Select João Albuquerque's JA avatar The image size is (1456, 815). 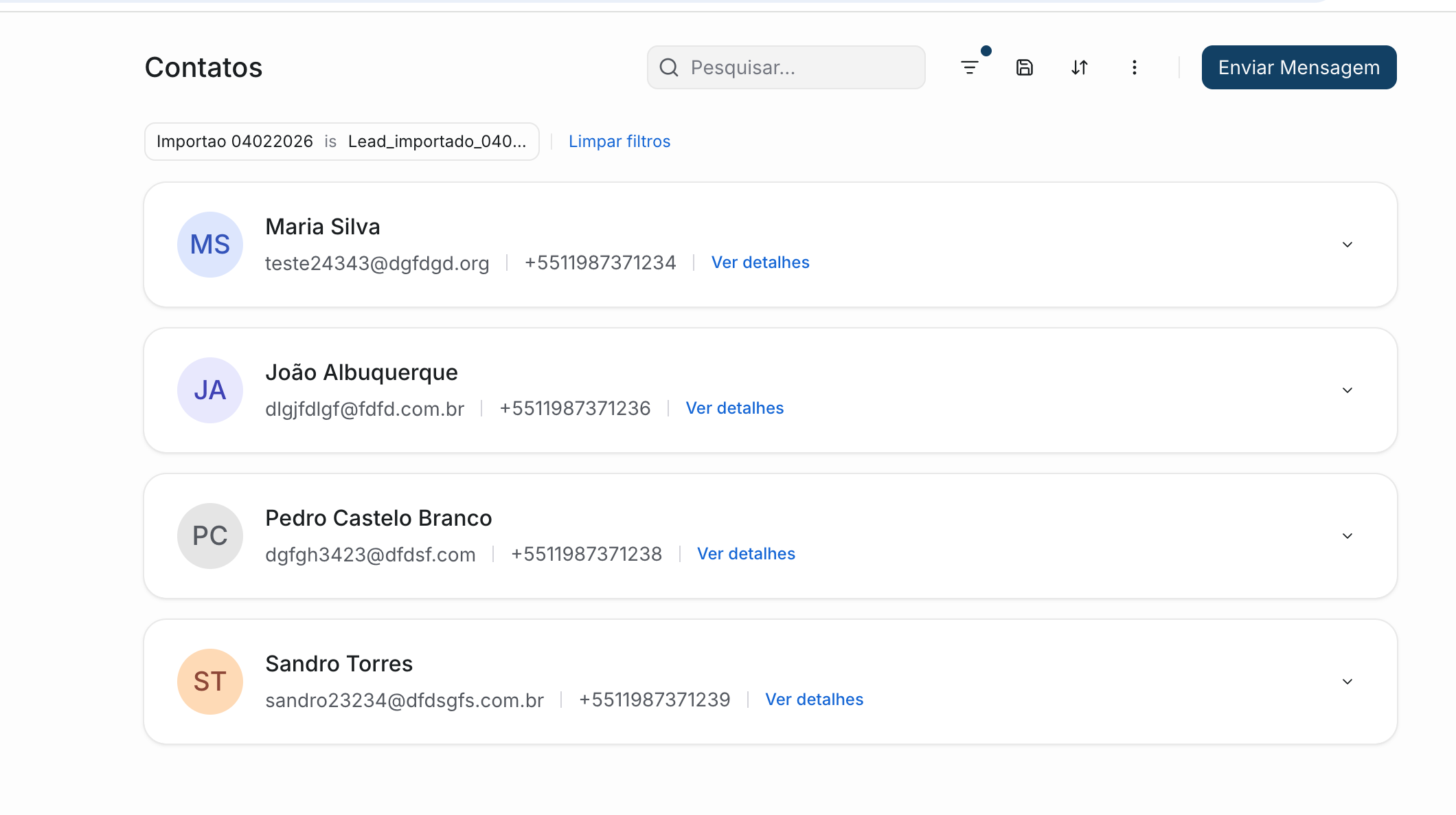coord(209,390)
